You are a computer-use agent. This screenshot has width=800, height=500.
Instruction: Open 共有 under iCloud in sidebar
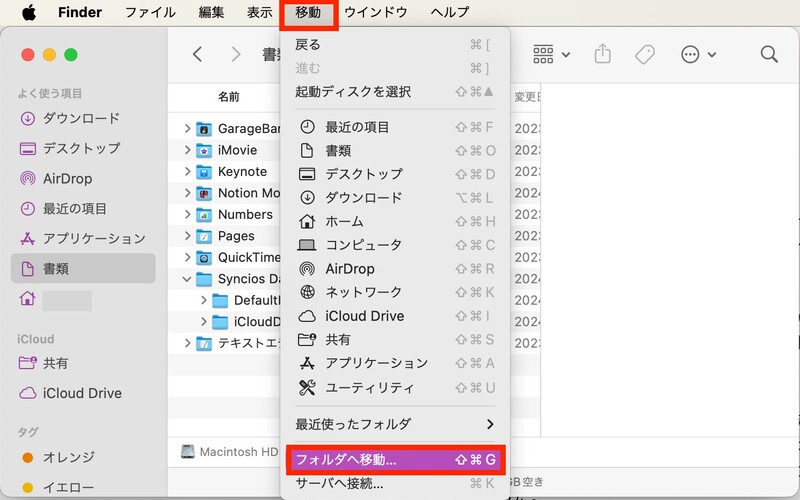click(83, 363)
